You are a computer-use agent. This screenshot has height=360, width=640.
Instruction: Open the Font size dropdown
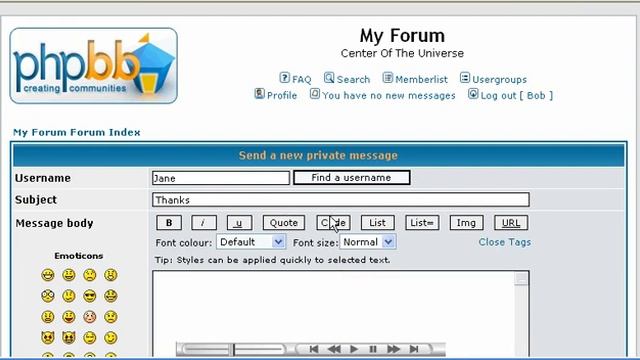pyautogui.click(x=368, y=242)
